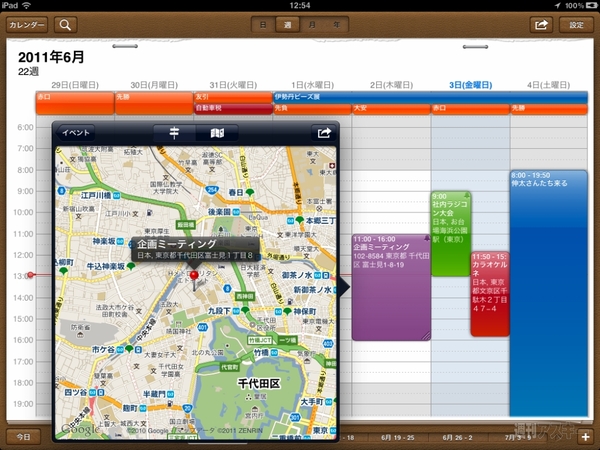Tap the 企画ミーティング map callout
Screen dimensions: 600x450
coord(195,249)
